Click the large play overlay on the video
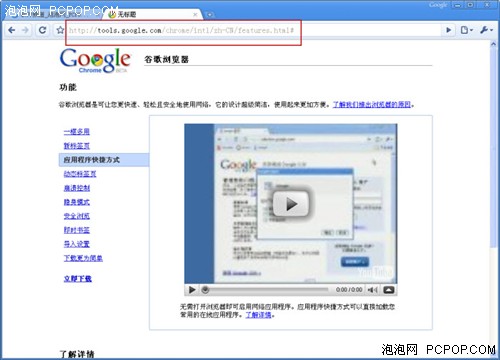The height and width of the screenshot is (360, 500). 291,204
